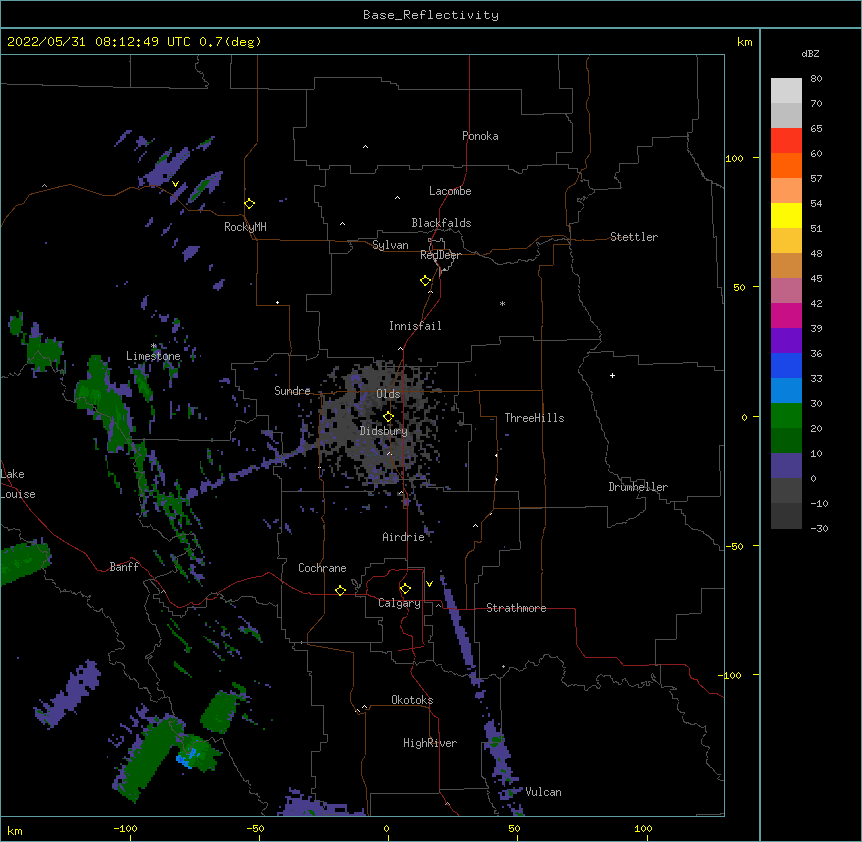Click the Sylvan label
Screen dimensions: 862x842
(390, 245)
